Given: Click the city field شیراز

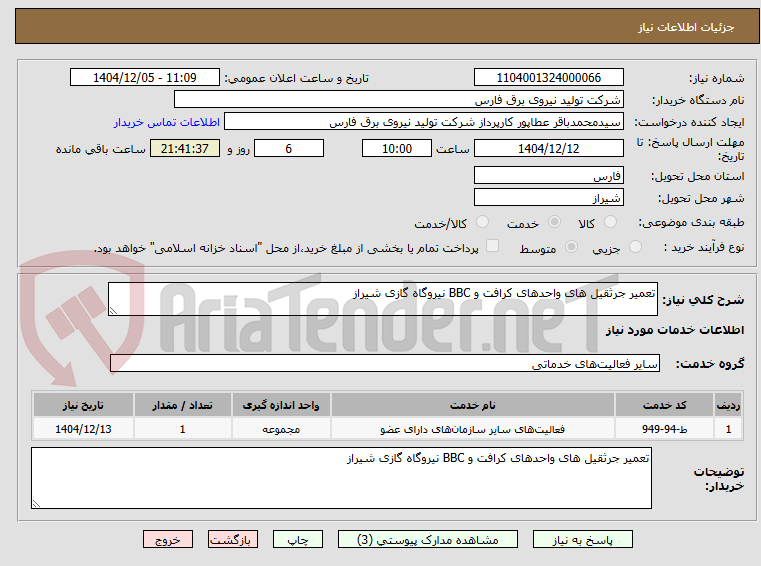Looking at the screenshot, I should point(548,198).
